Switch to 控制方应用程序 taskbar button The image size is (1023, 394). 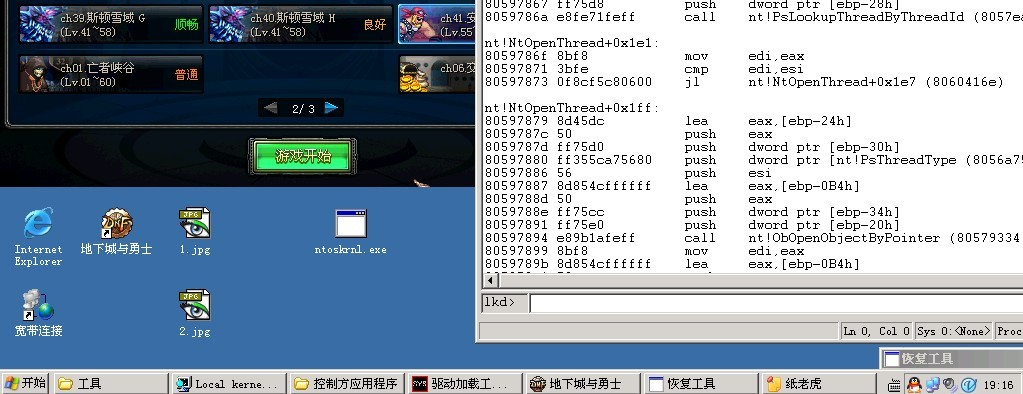347,384
